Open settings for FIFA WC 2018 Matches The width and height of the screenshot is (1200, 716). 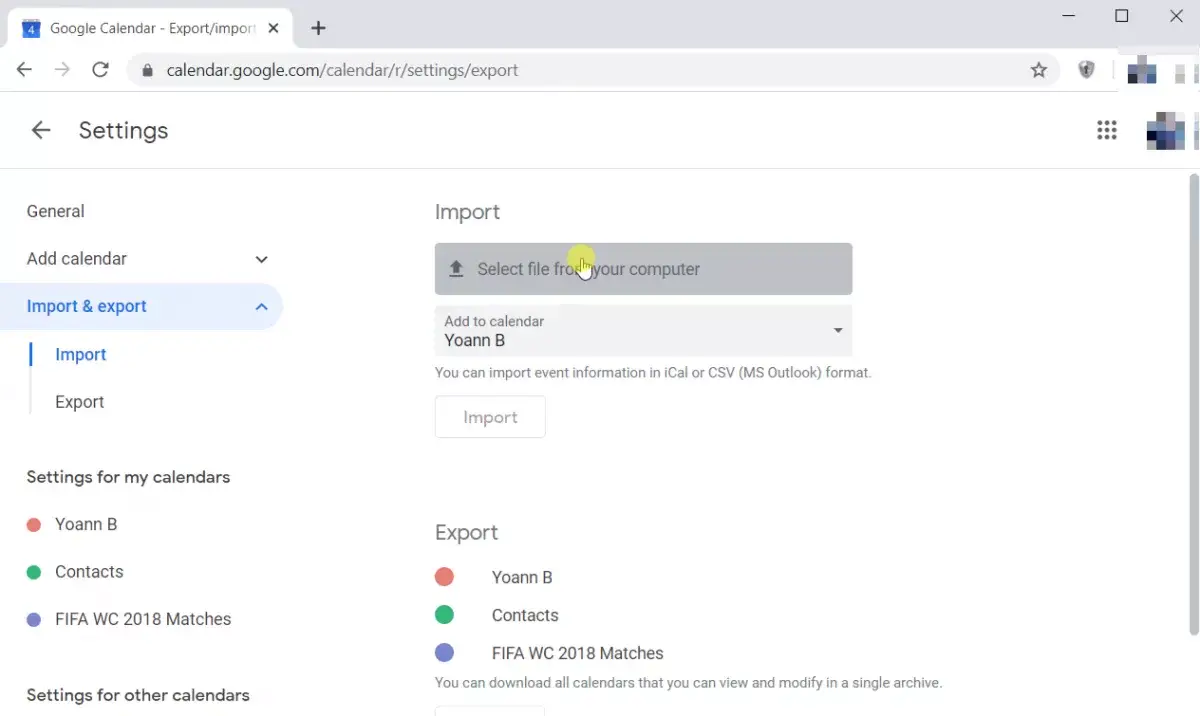coord(143,619)
